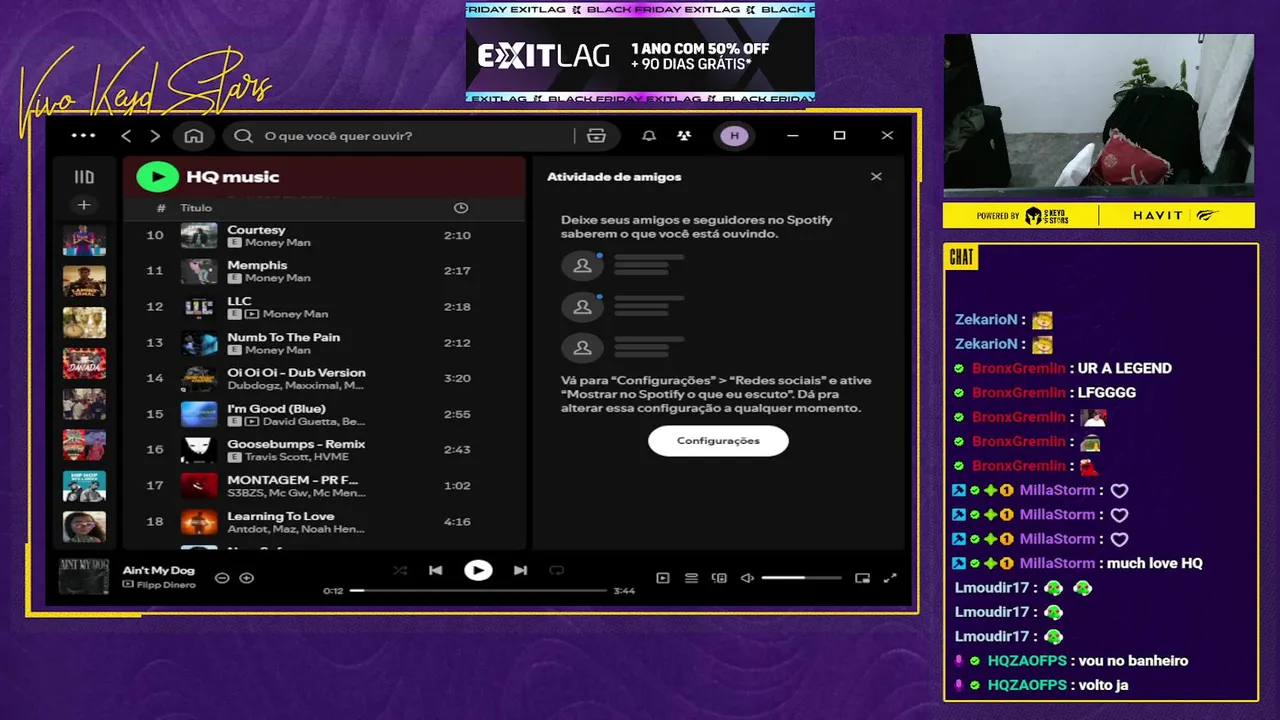Viewport: 1280px width, 720px height.
Task: Select the track 'Memphis'
Action: pyautogui.click(x=323, y=271)
